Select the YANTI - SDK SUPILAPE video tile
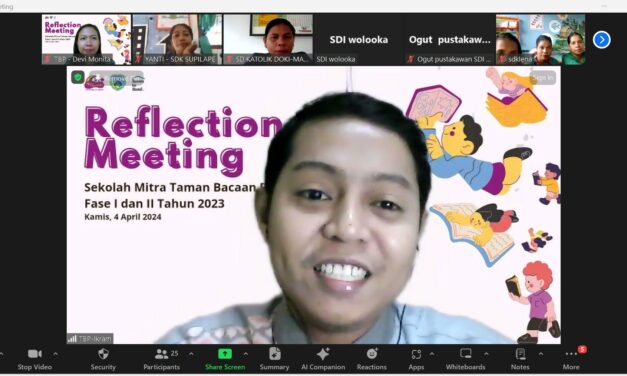This screenshot has width=627, height=376. click(x=177, y=39)
